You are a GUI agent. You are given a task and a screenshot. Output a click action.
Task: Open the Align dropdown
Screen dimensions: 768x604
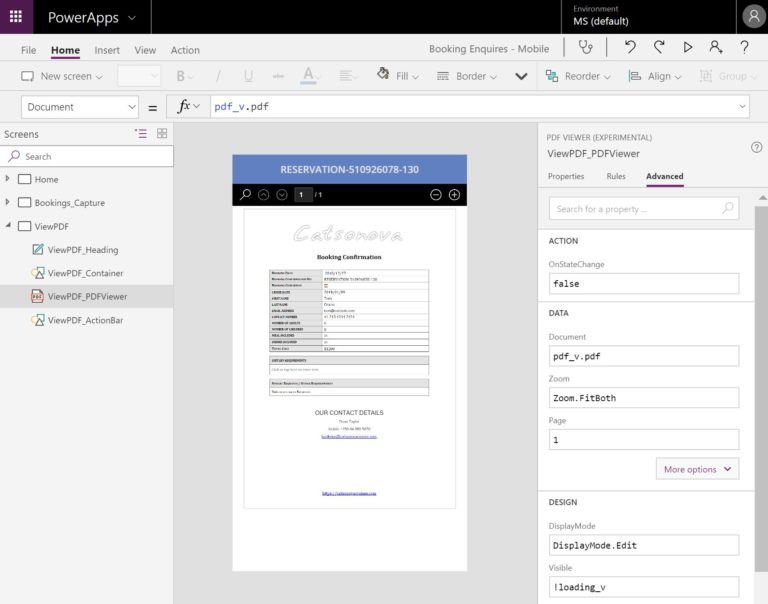655,76
